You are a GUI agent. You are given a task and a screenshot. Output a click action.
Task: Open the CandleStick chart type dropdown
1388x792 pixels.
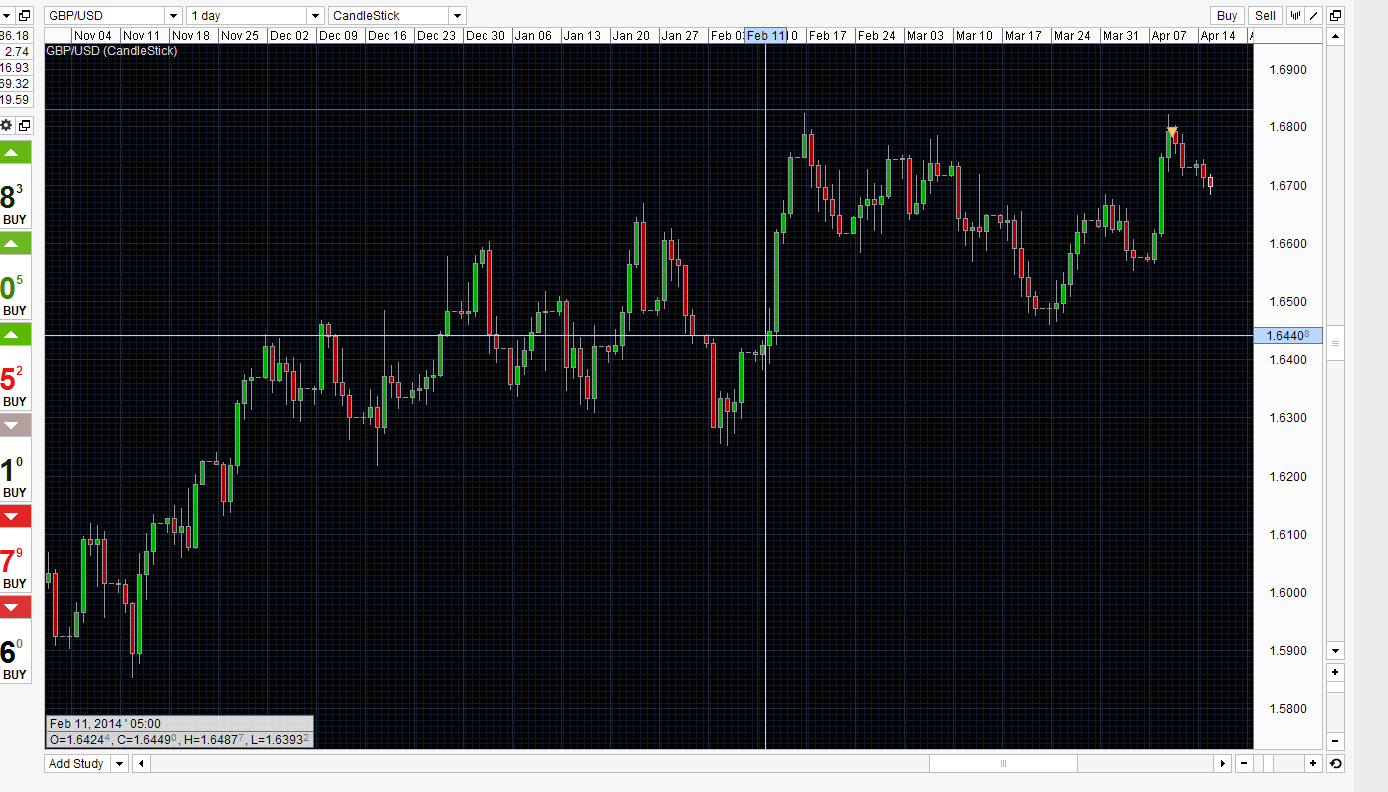pyautogui.click(x=457, y=16)
